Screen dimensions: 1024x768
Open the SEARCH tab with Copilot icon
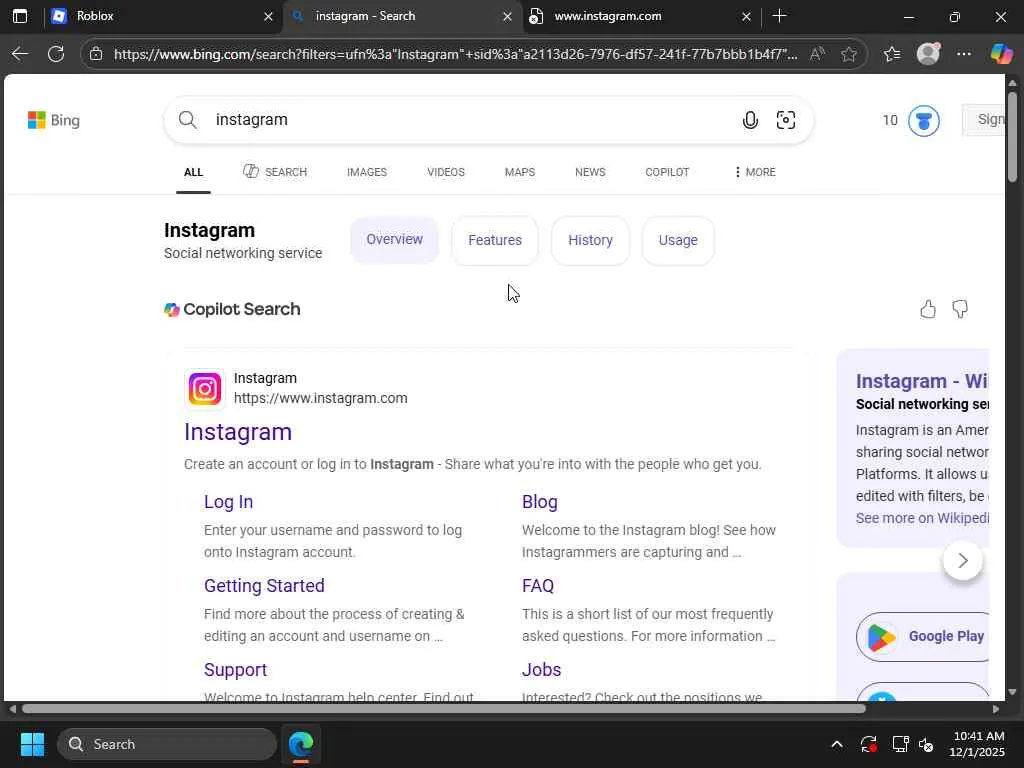tap(275, 172)
